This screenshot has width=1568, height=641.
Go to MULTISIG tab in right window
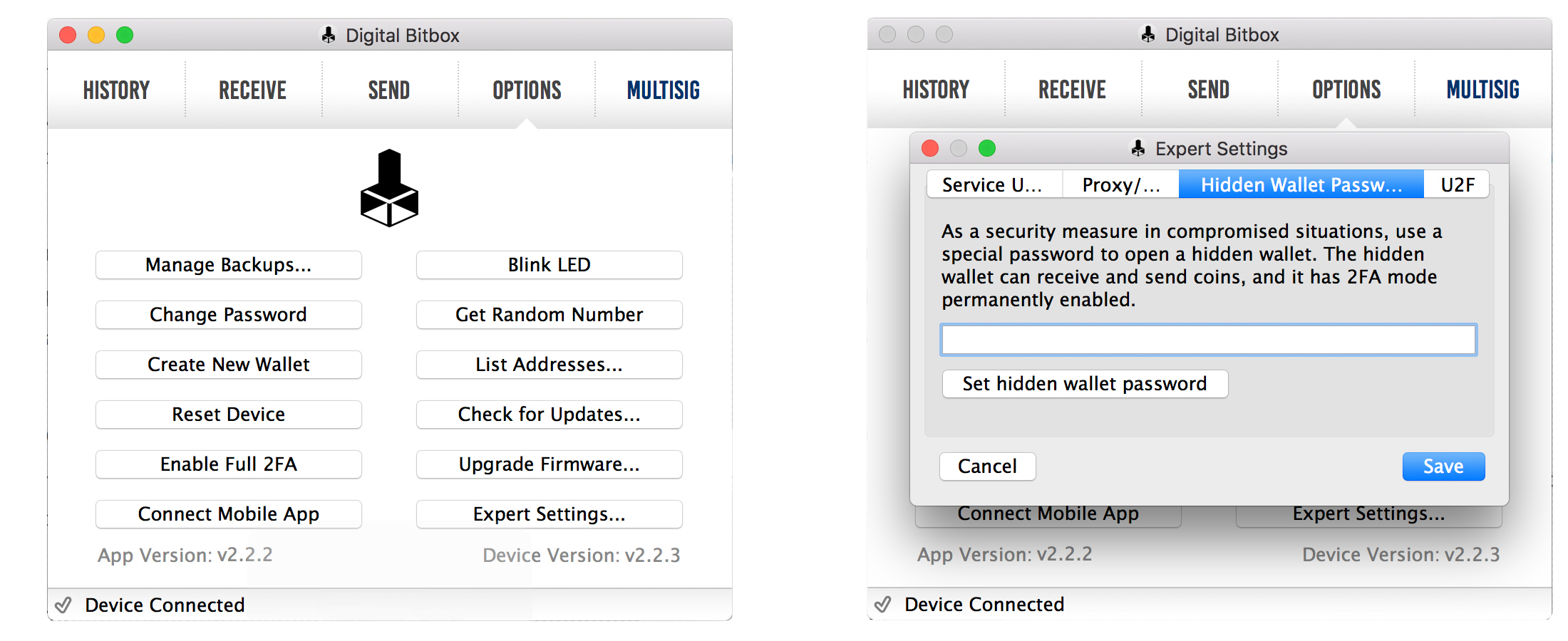1483,90
